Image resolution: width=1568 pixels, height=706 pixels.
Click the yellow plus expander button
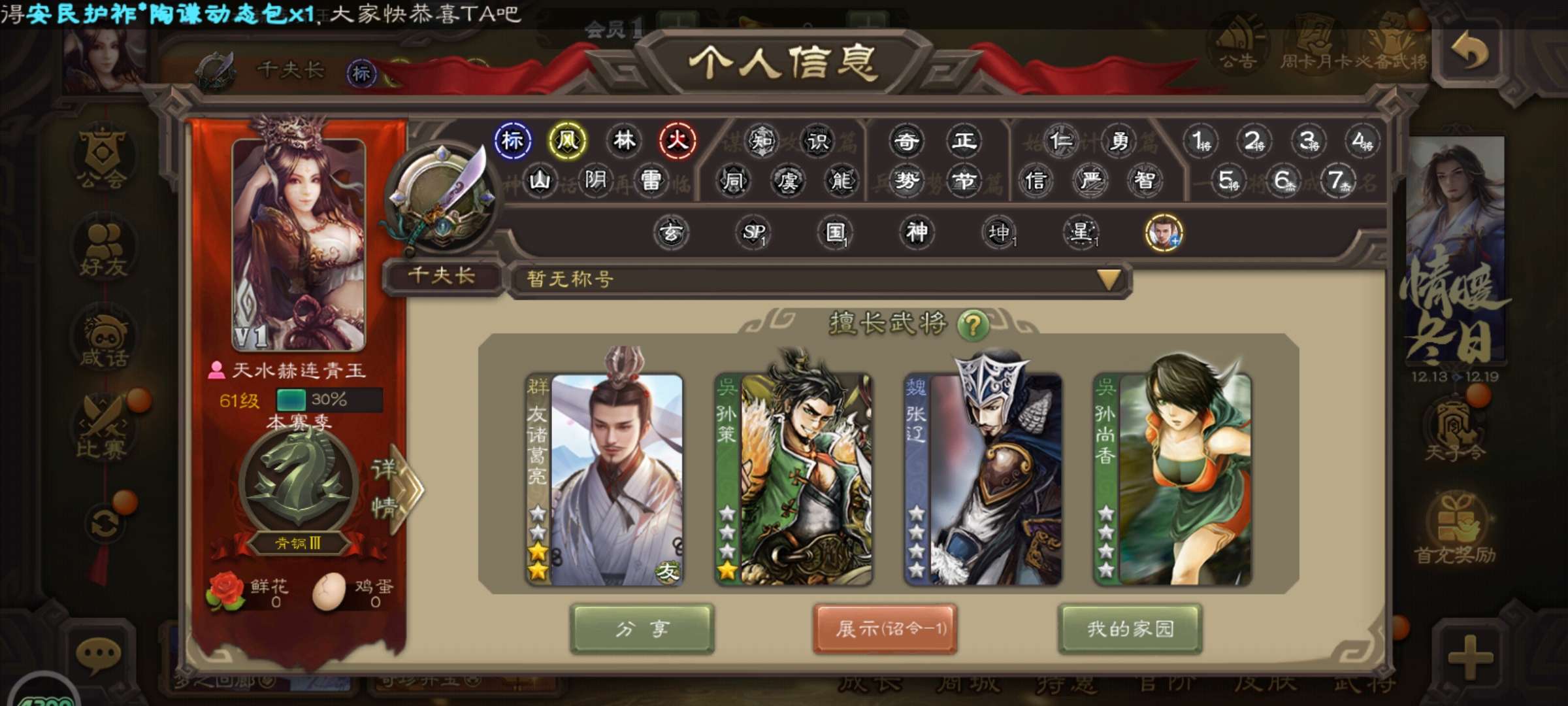[x=1469, y=656]
